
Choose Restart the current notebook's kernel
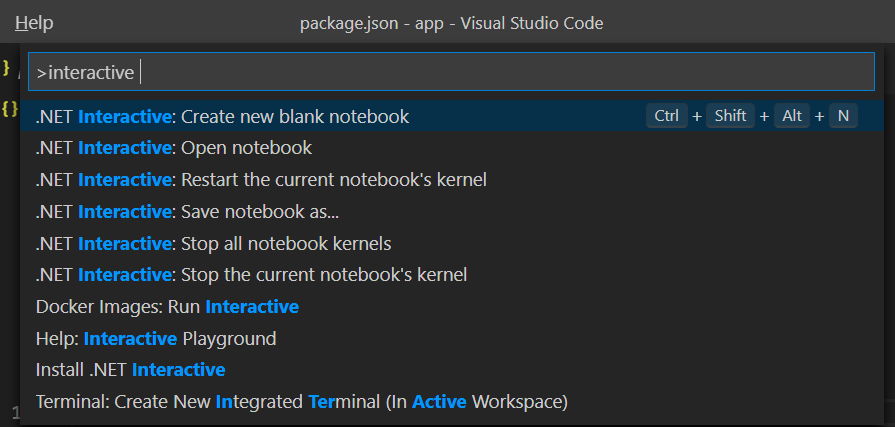[261, 180]
